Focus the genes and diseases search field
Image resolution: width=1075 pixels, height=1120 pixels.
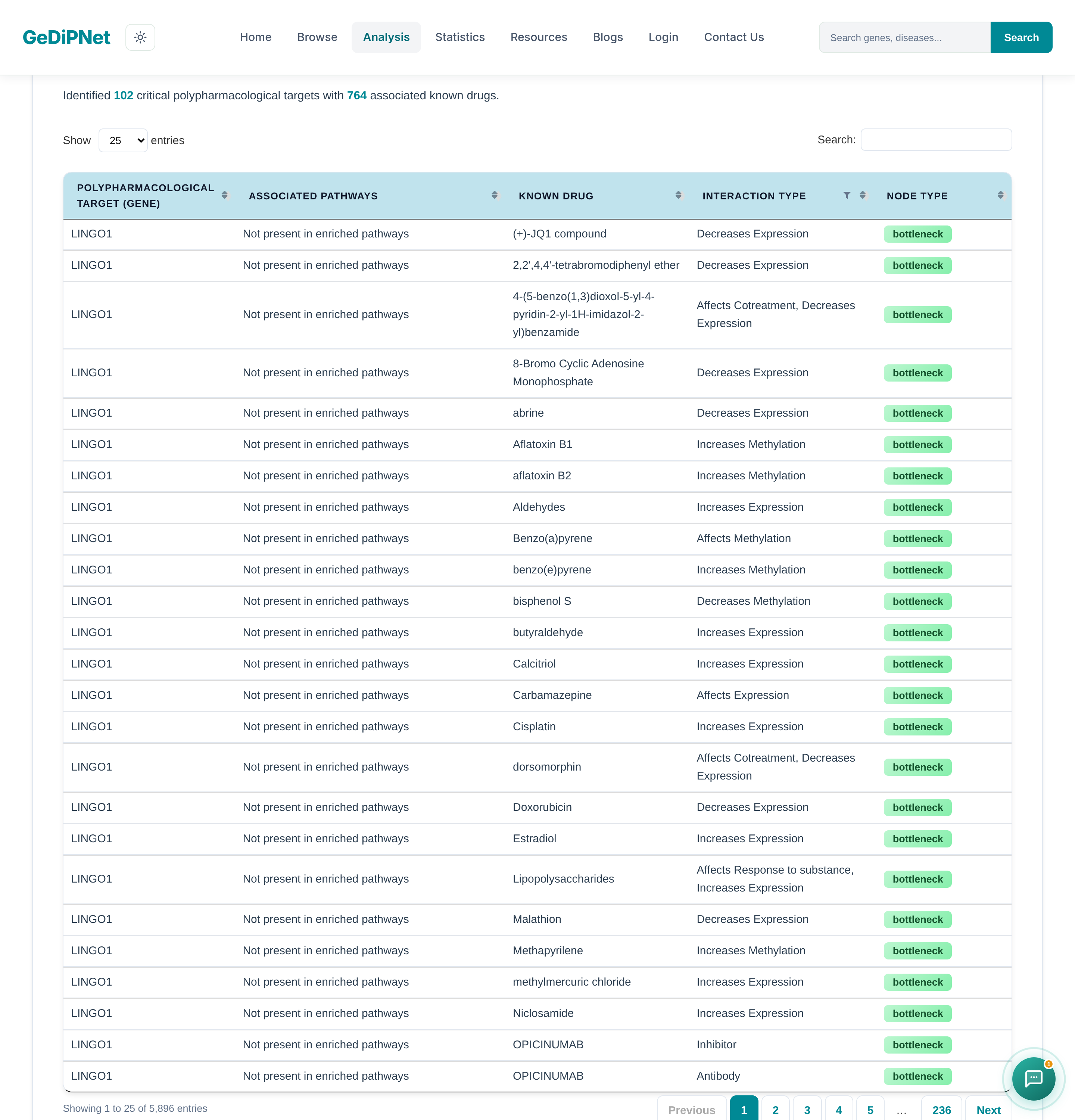pyautogui.click(x=904, y=38)
